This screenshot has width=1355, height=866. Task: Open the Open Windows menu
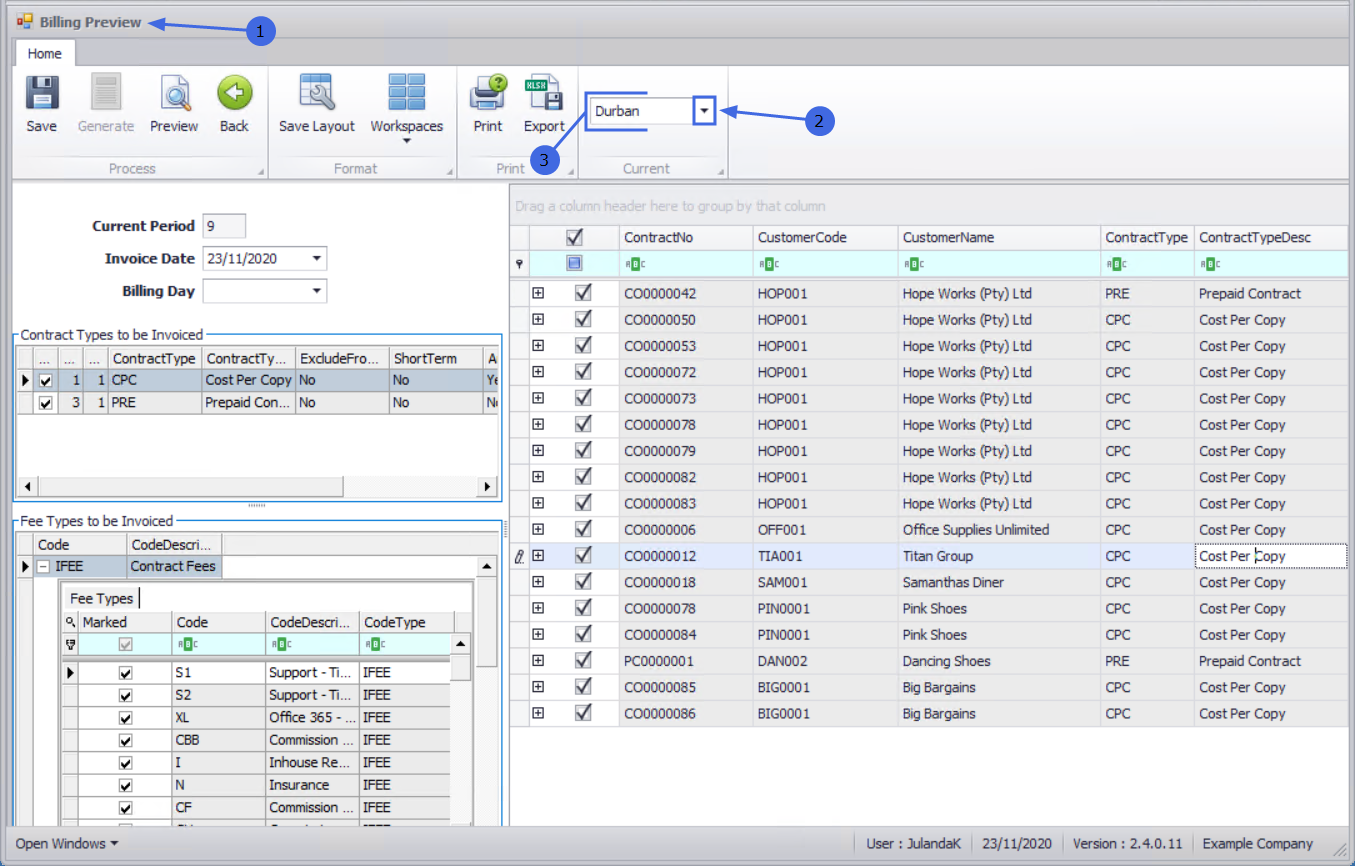(x=66, y=844)
